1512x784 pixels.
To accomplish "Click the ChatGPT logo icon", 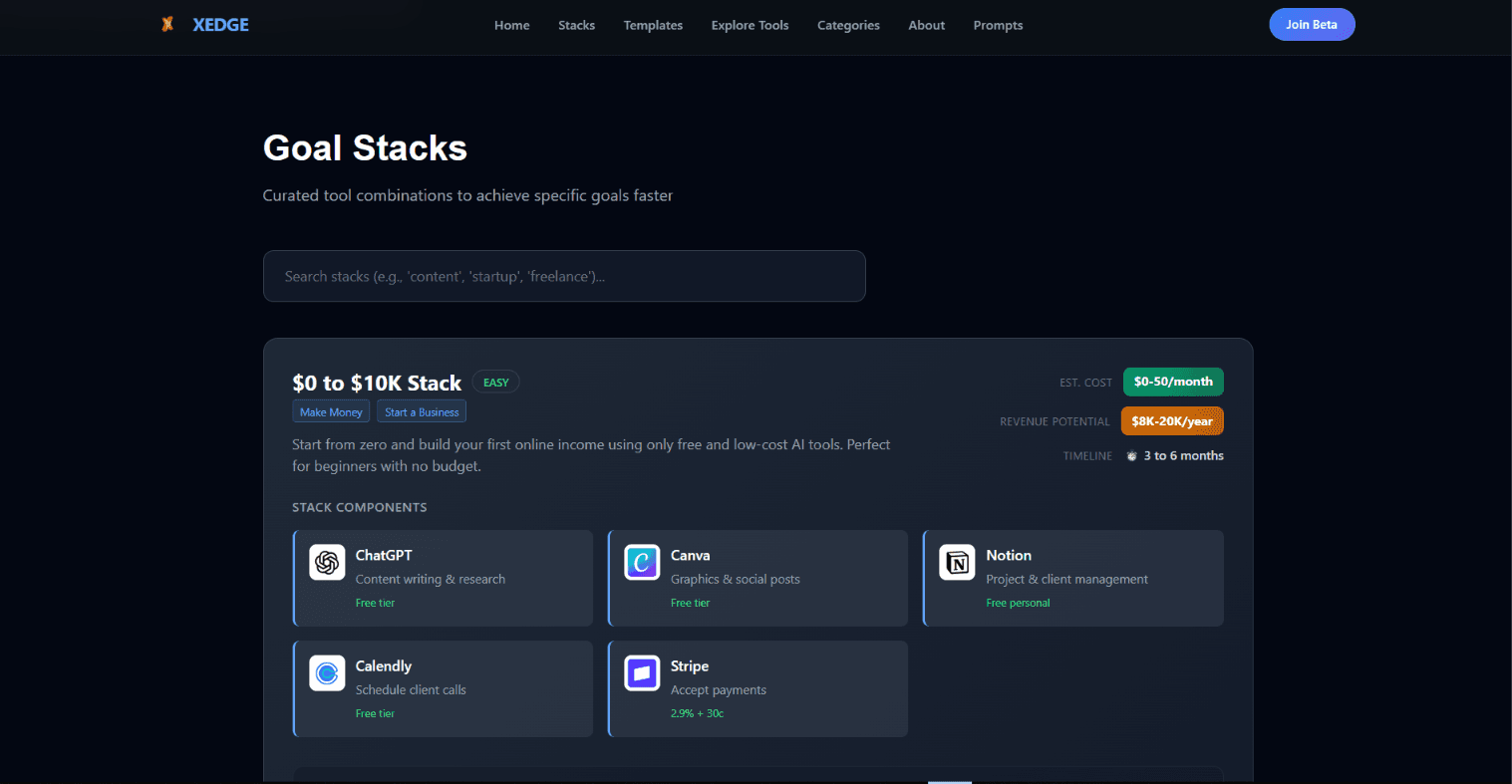I will click(327, 563).
